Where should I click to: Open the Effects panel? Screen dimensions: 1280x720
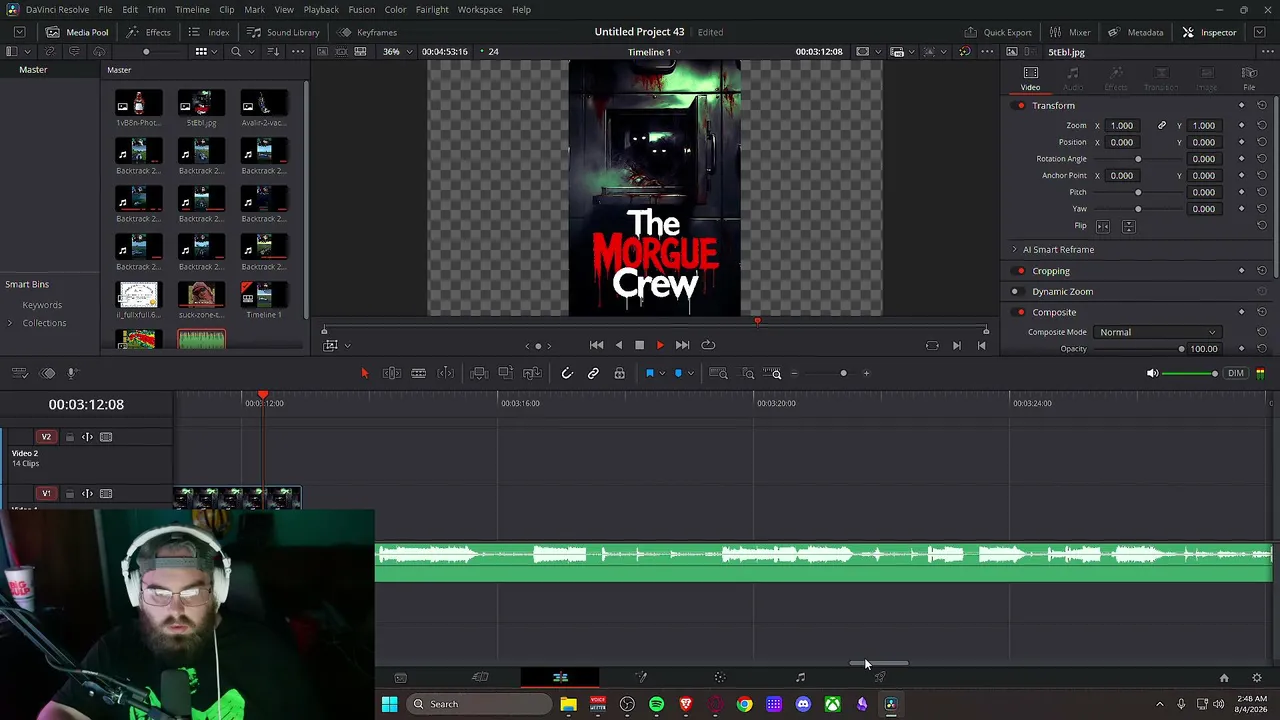pyautogui.click(x=149, y=32)
